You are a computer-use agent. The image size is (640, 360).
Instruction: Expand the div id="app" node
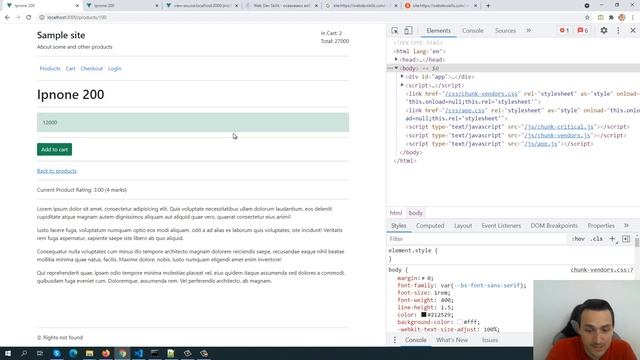[x=402, y=76]
